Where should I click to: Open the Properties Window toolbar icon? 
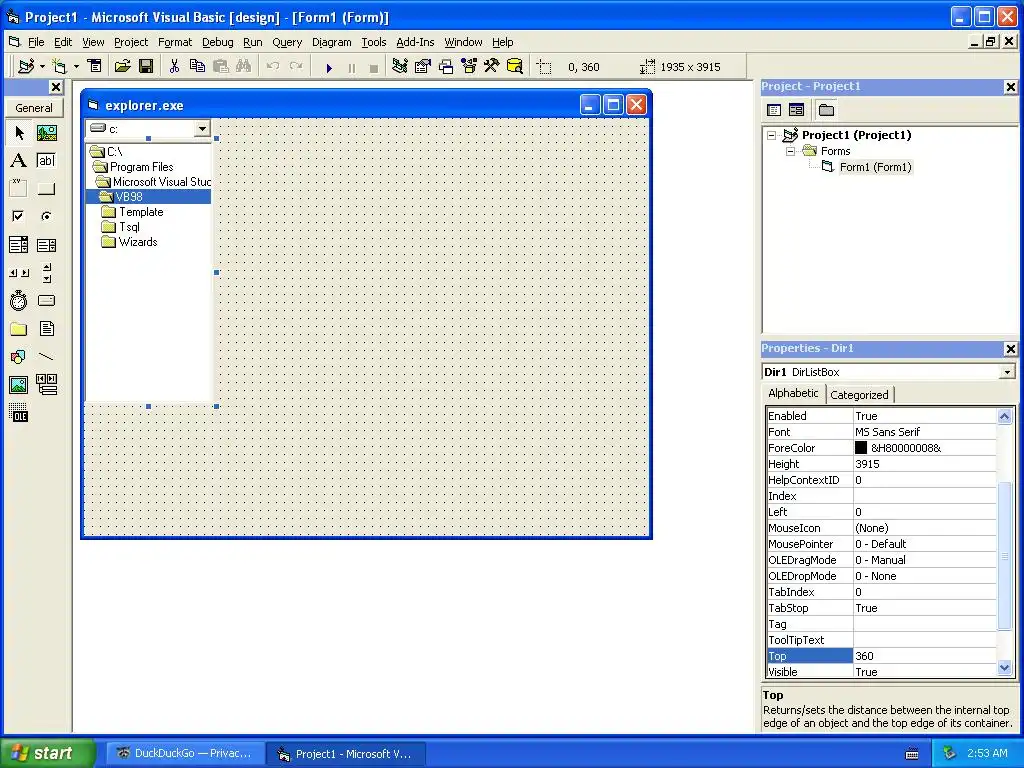[x=423, y=67]
